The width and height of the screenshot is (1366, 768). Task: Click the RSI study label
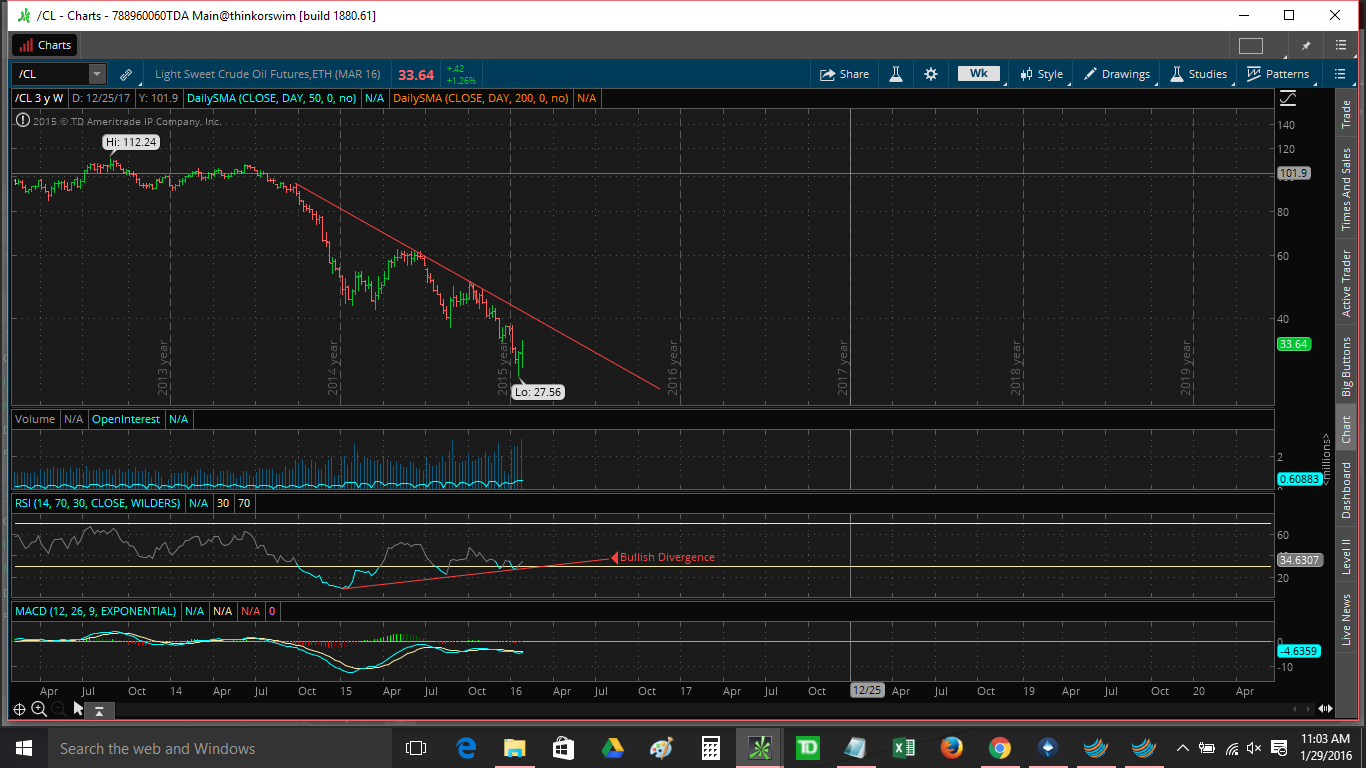pyautogui.click(x=97, y=503)
